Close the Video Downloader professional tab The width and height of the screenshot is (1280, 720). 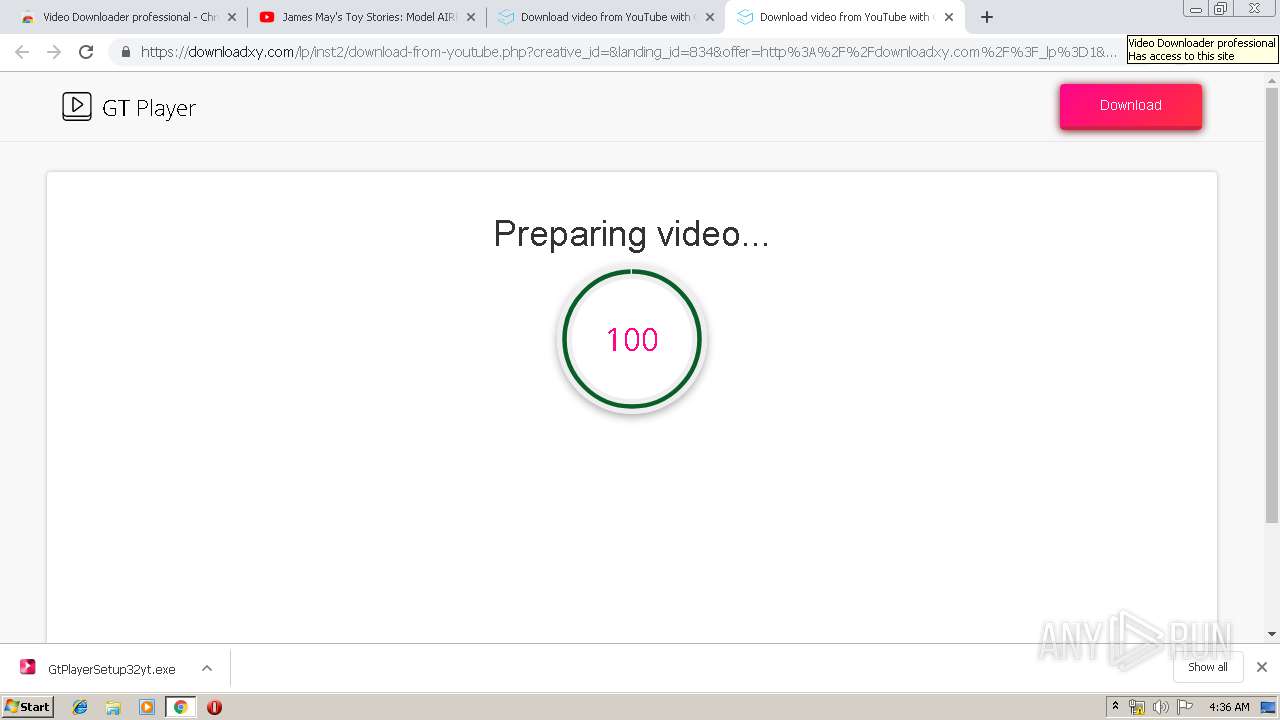[x=232, y=17]
